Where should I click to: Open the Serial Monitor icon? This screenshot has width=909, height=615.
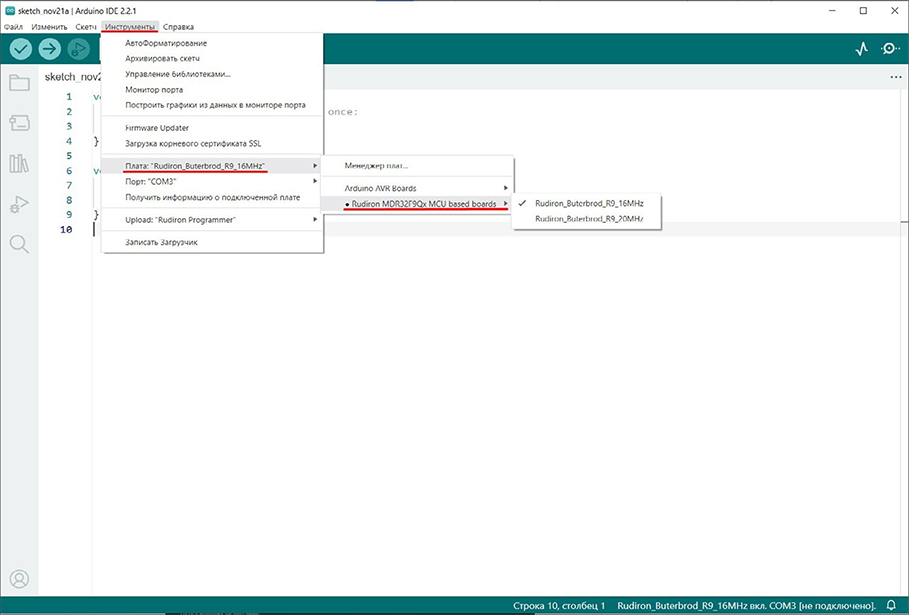[890, 49]
